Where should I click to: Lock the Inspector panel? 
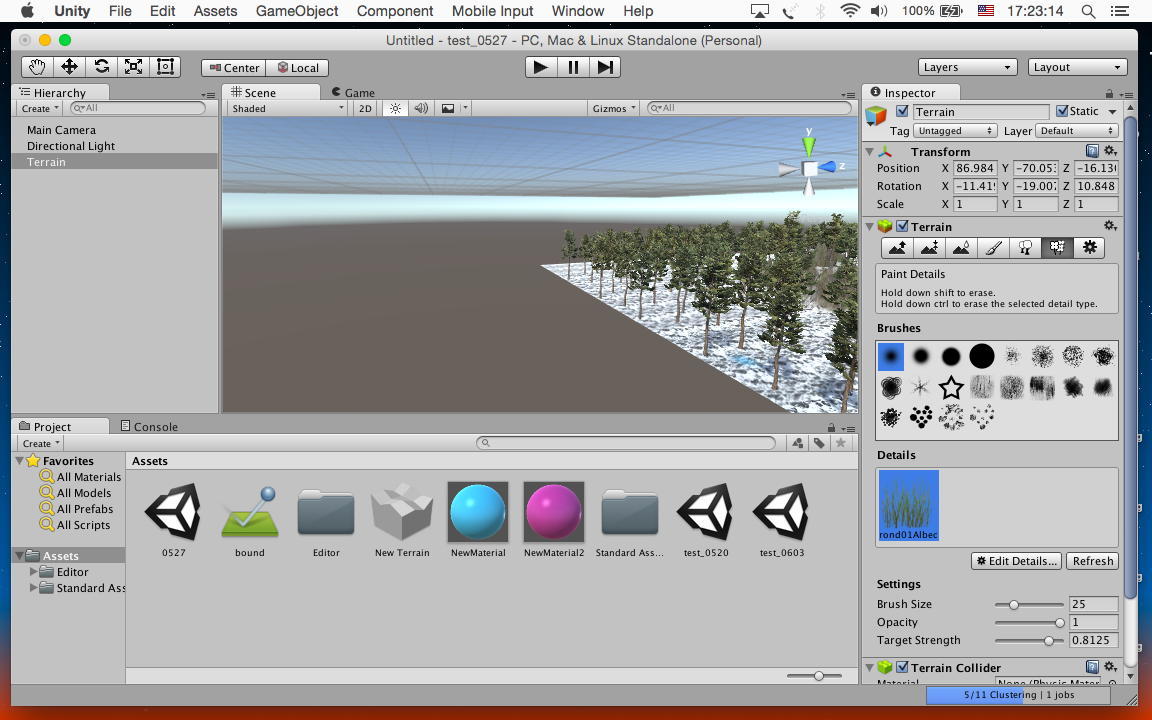(x=1109, y=93)
